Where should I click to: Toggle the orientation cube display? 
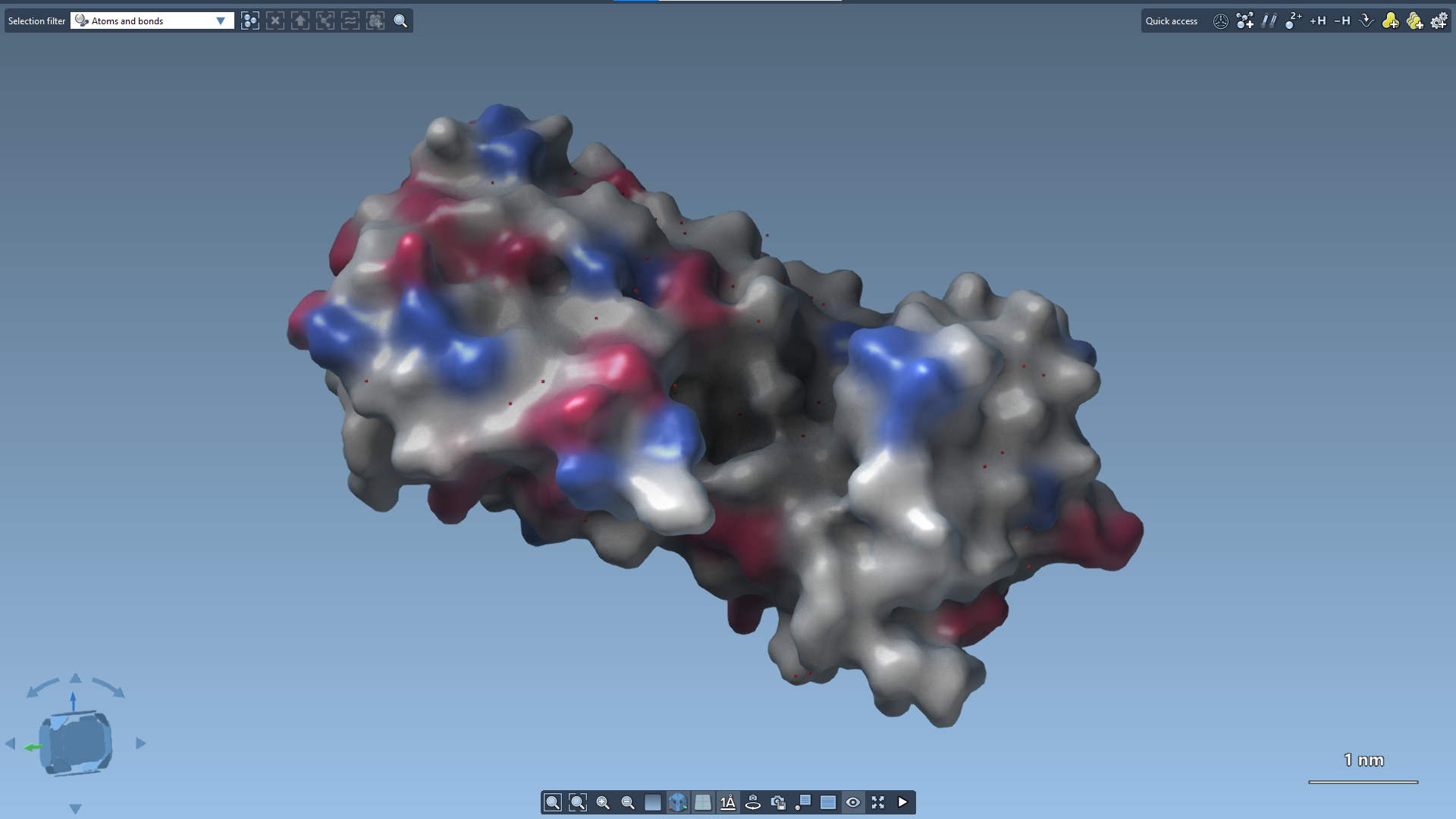click(678, 802)
